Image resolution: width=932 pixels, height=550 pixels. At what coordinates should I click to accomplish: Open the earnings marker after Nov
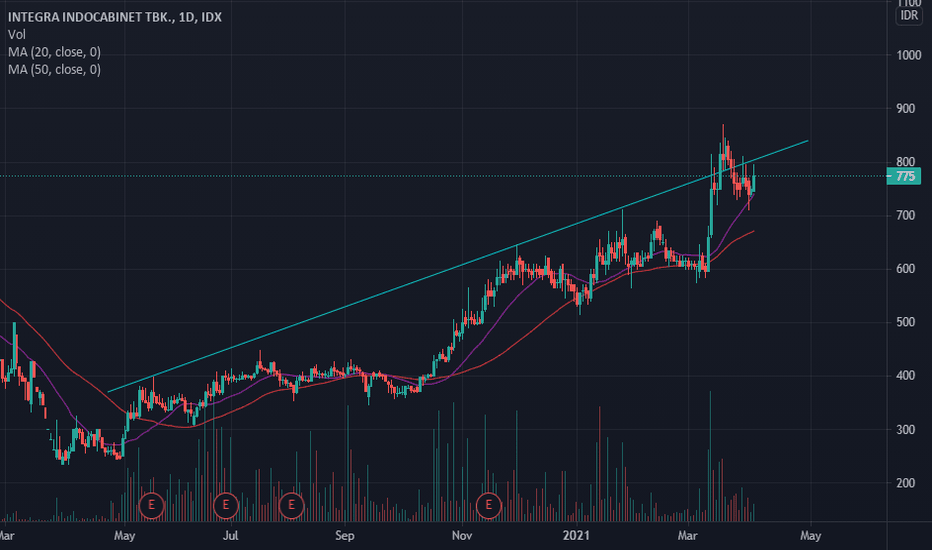point(489,505)
